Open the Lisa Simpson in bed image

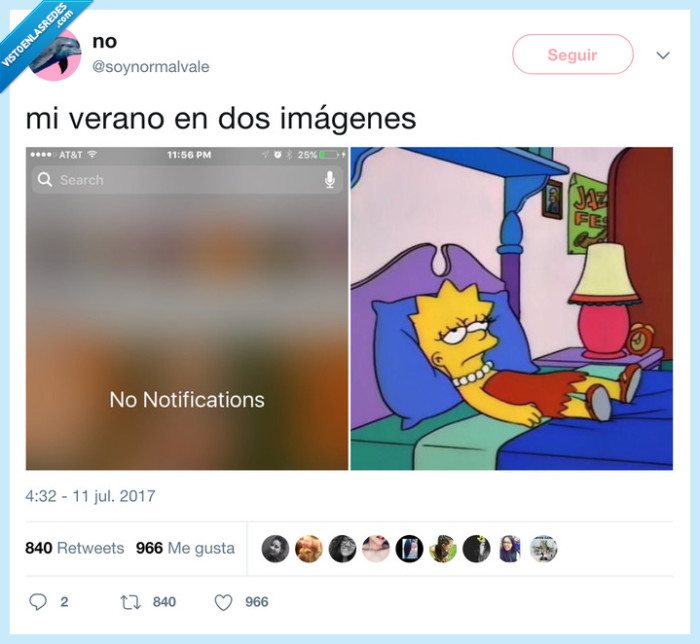click(x=512, y=308)
